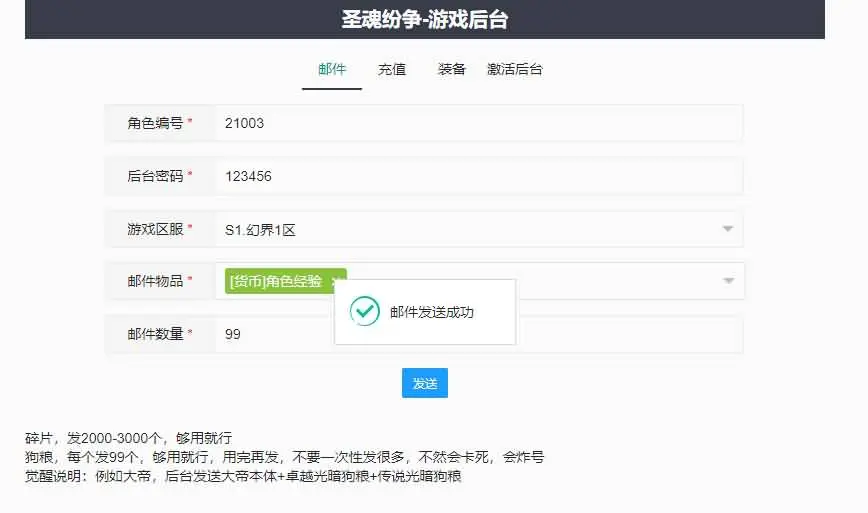Switch to the 激活后台 tab

pyautogui.click(x=515, y=69)
